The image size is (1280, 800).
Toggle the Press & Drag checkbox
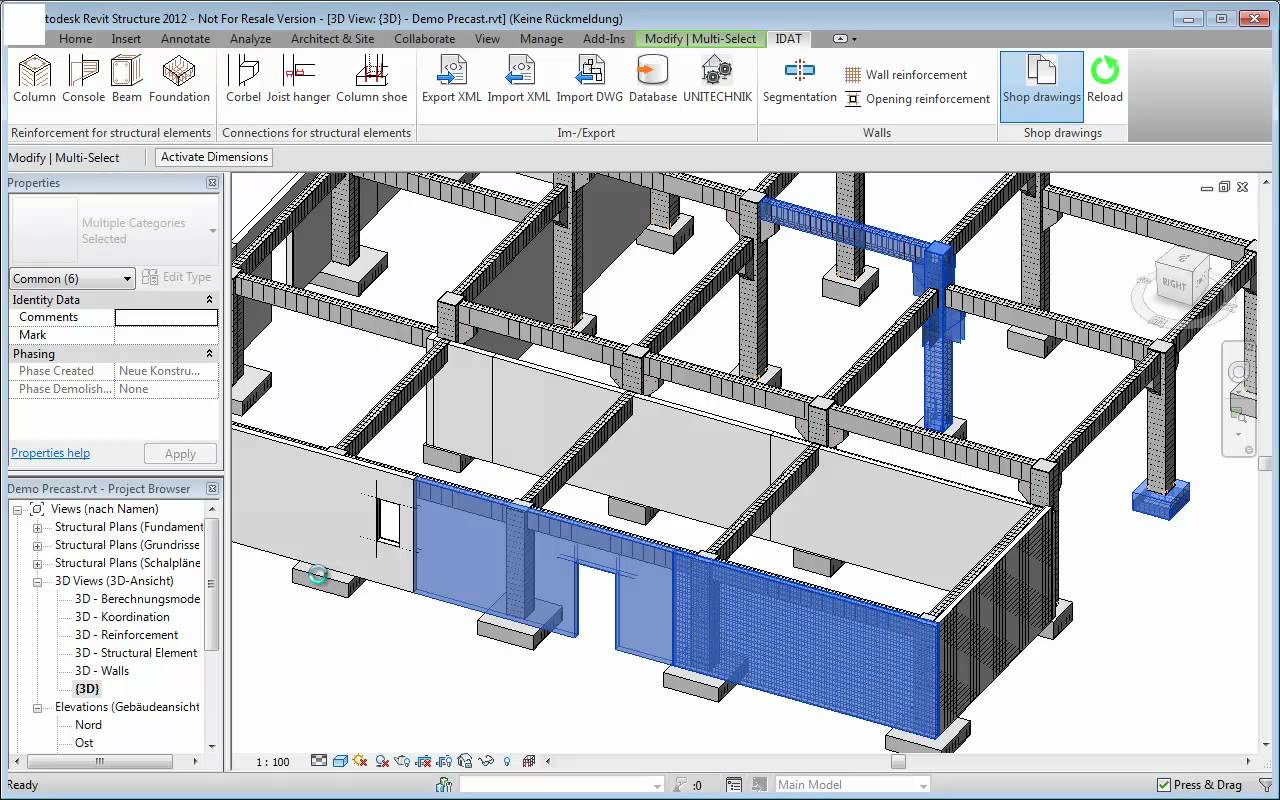(1164, 785)
